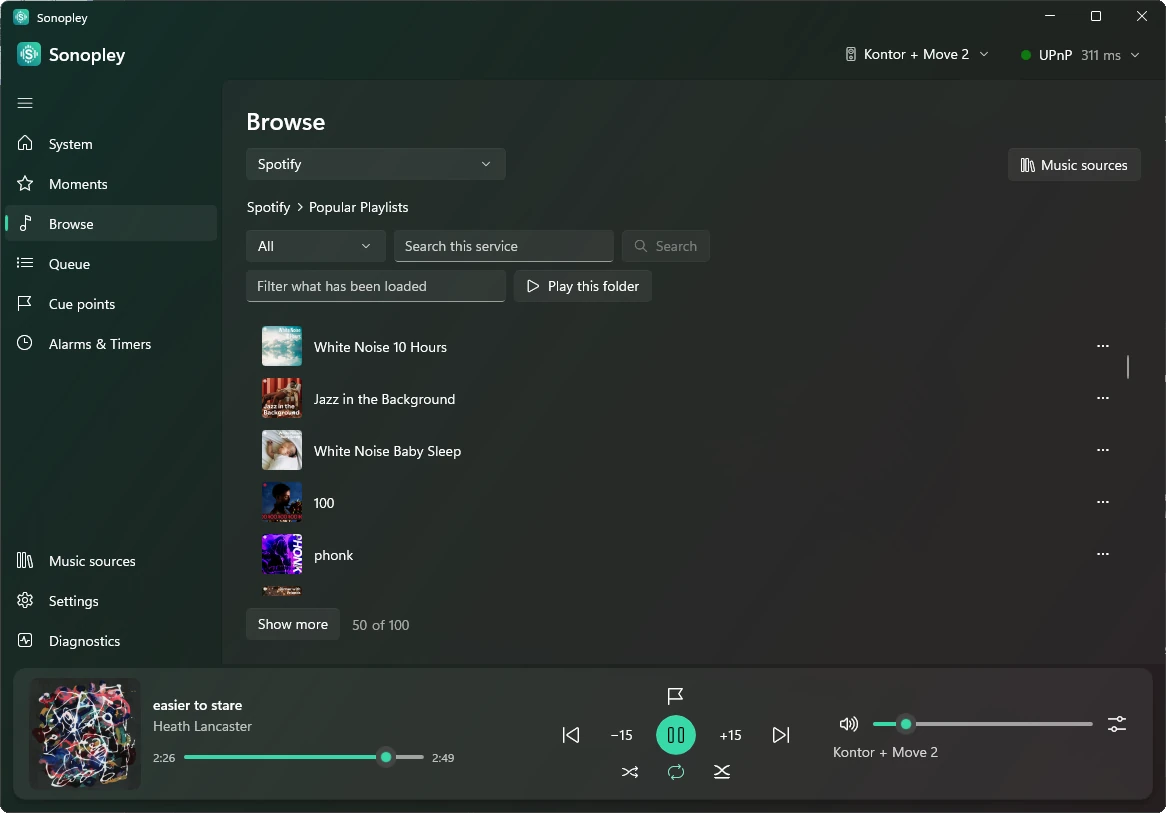The width and height of the screenshot is (1166, 813).
Task: Open the Spotify service dropdown
Action: pyautogui.click(x=376, y=164)
